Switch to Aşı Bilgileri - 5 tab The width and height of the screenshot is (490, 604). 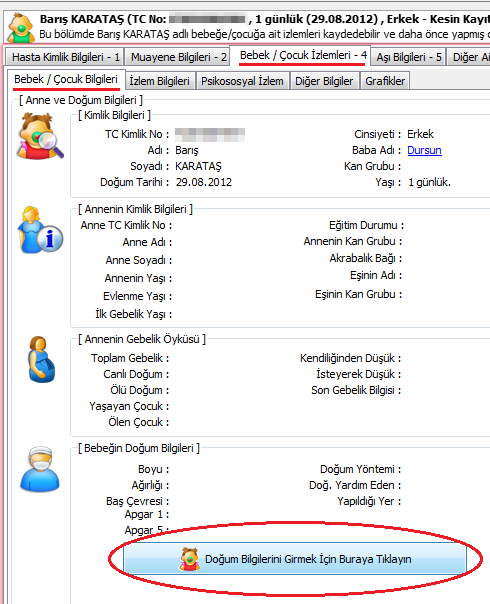(x=409, y=57)
